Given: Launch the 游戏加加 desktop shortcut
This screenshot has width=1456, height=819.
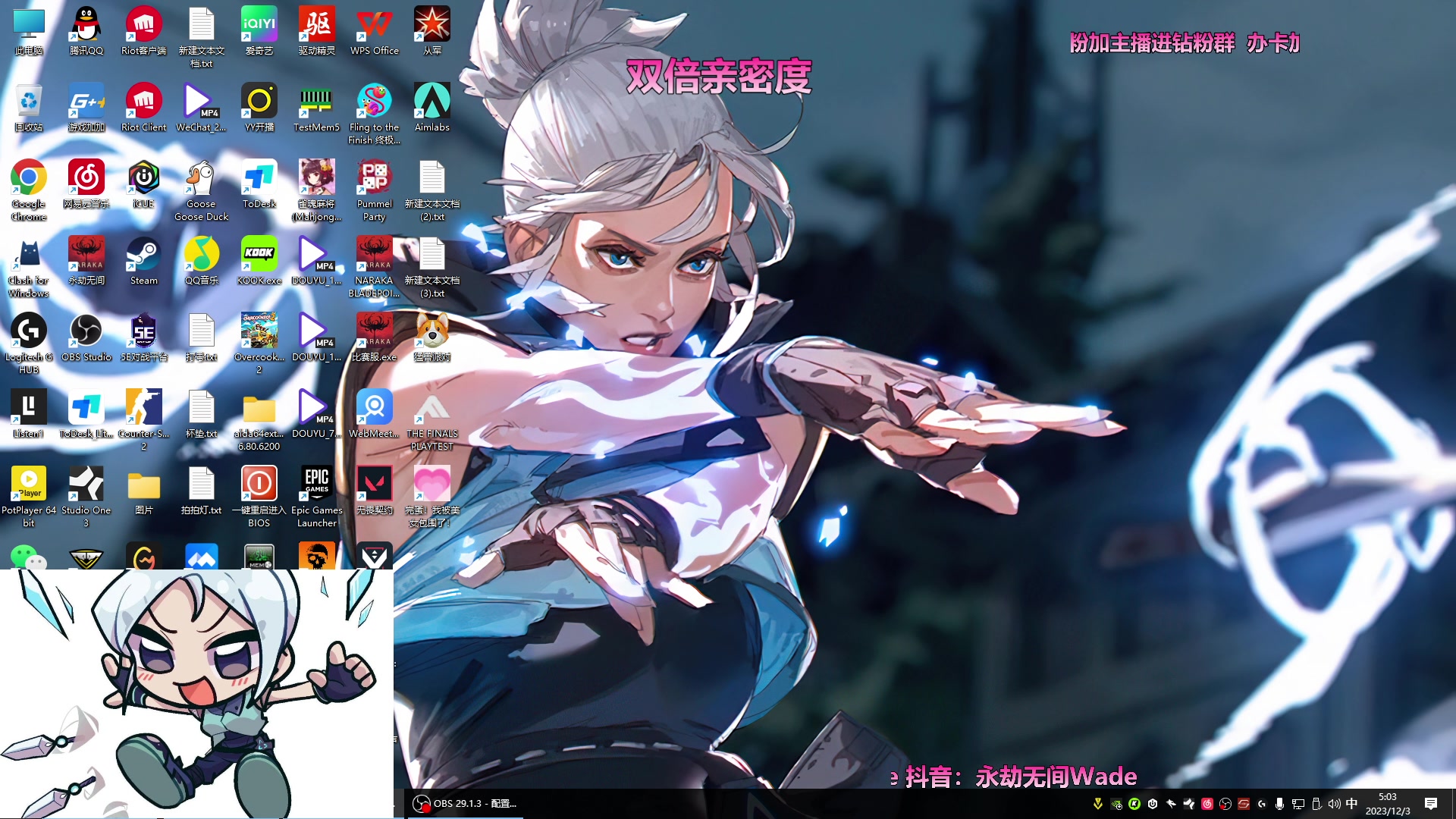Looking at the screenshot, I should (86, 108).
